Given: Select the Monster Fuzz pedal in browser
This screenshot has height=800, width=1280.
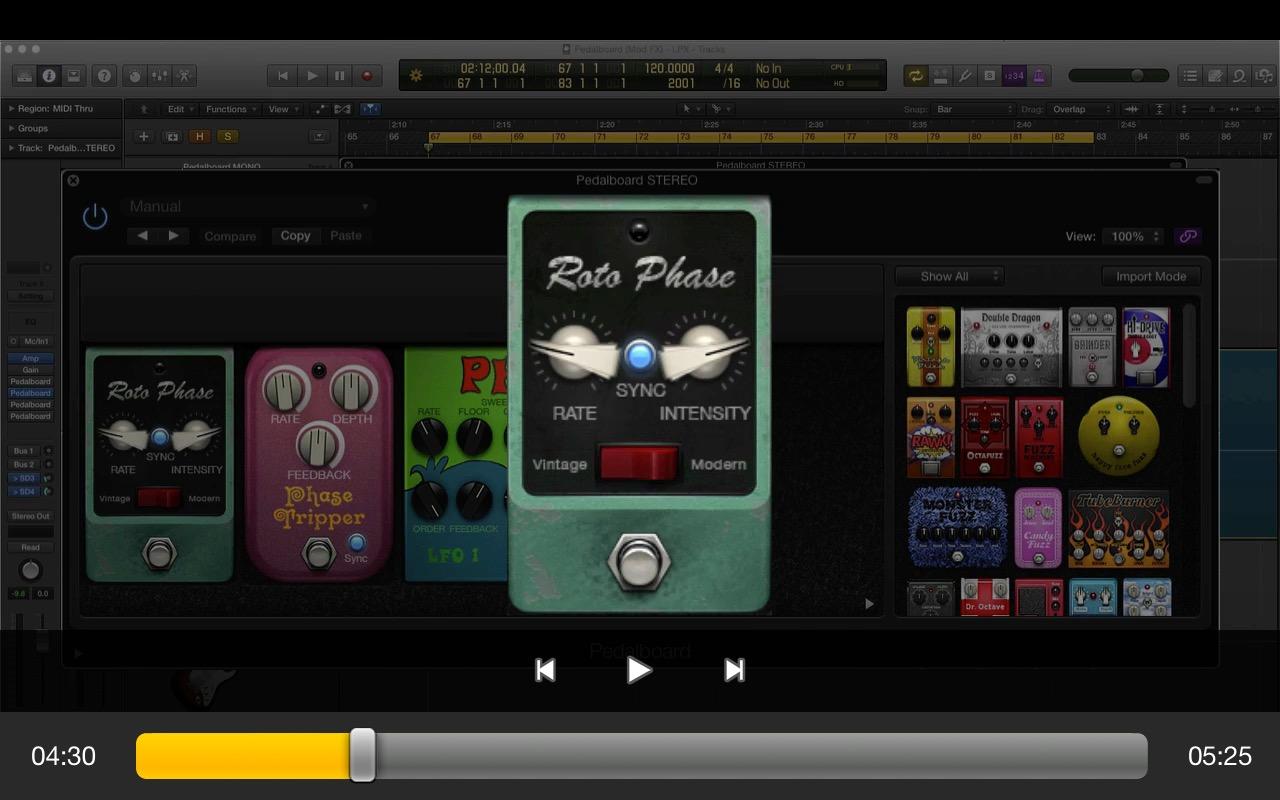Looking at the screenshot, I should (x=958, y=527).
